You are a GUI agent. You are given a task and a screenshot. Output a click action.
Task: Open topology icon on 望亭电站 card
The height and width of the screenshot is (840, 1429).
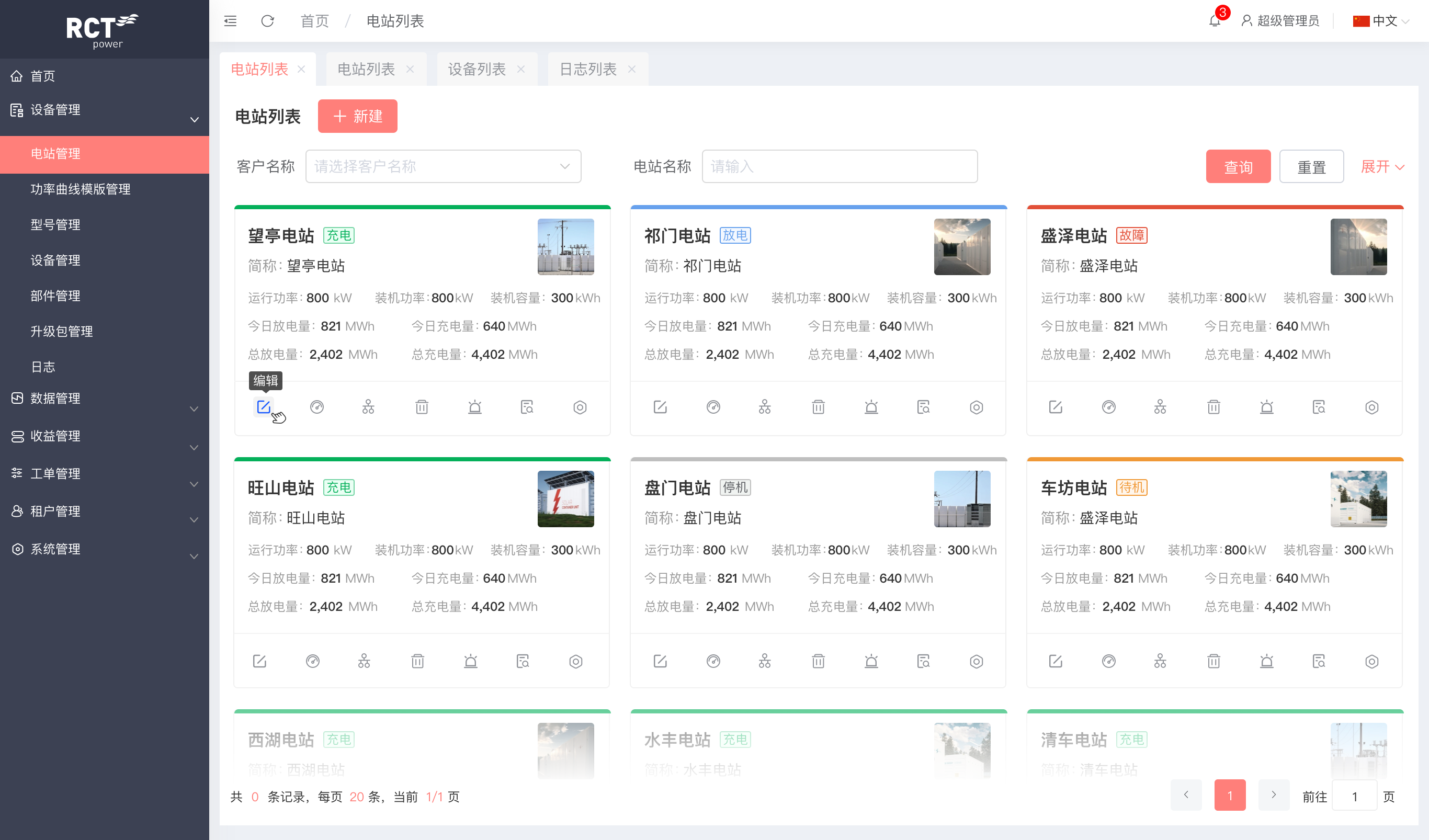(369, 407)
